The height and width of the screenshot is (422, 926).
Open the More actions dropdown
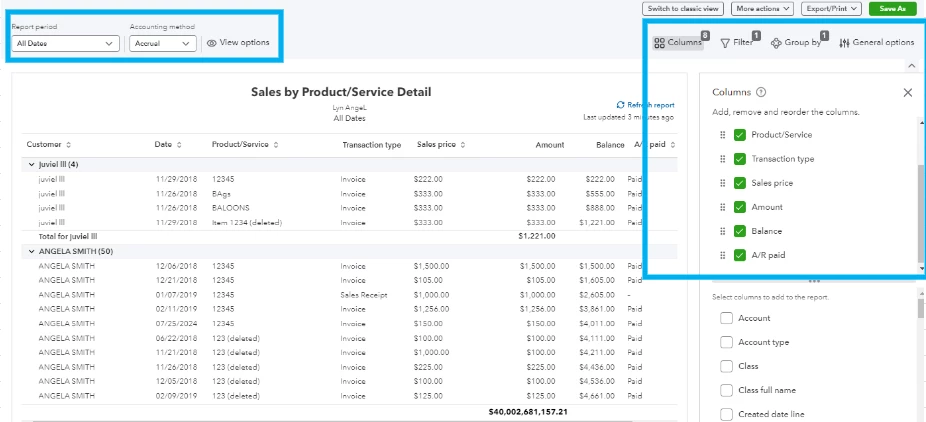[x=764, y=9]
